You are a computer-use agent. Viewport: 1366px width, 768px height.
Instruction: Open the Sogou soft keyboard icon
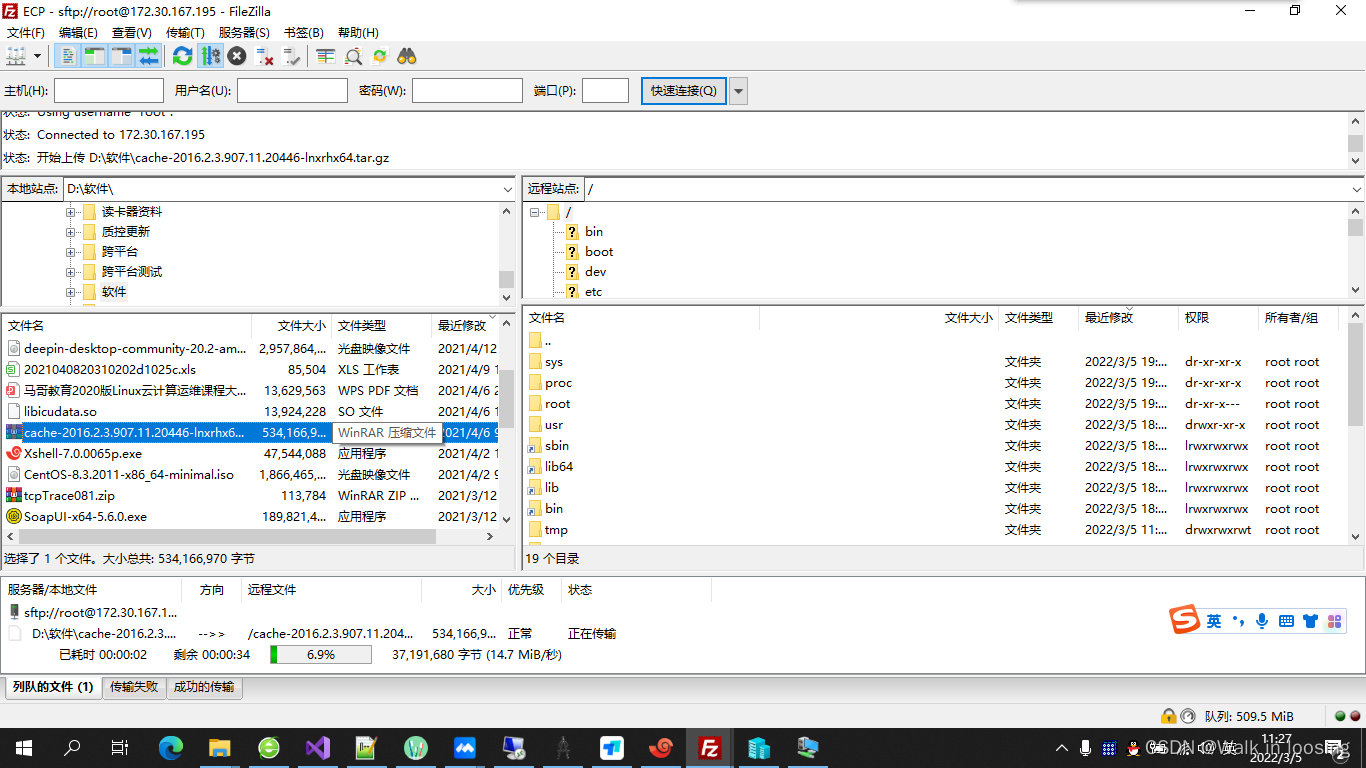1286,621
